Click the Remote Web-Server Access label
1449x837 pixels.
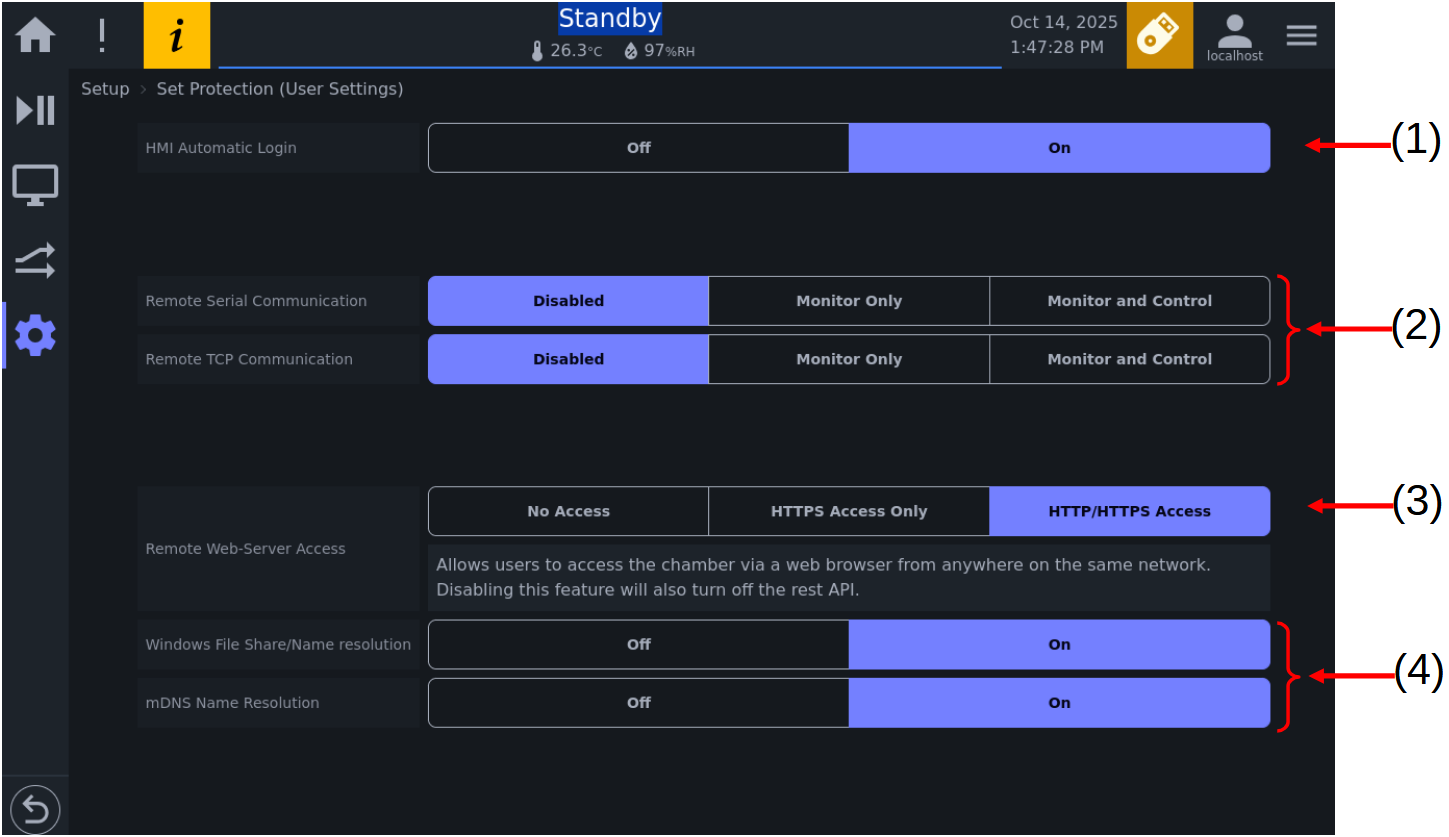click(x=246, y=549)
